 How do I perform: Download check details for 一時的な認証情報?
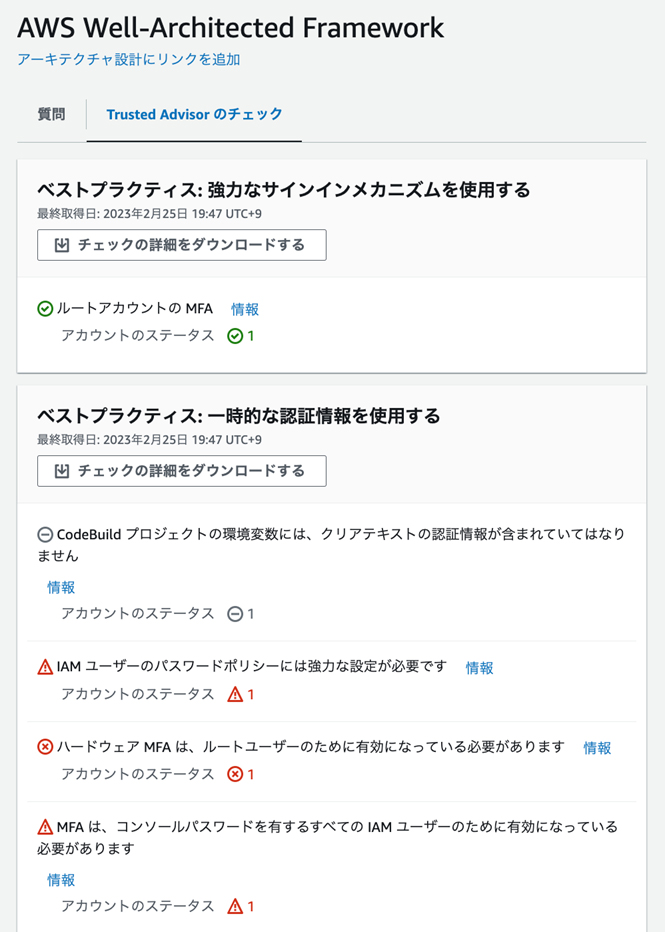[182, 471]
